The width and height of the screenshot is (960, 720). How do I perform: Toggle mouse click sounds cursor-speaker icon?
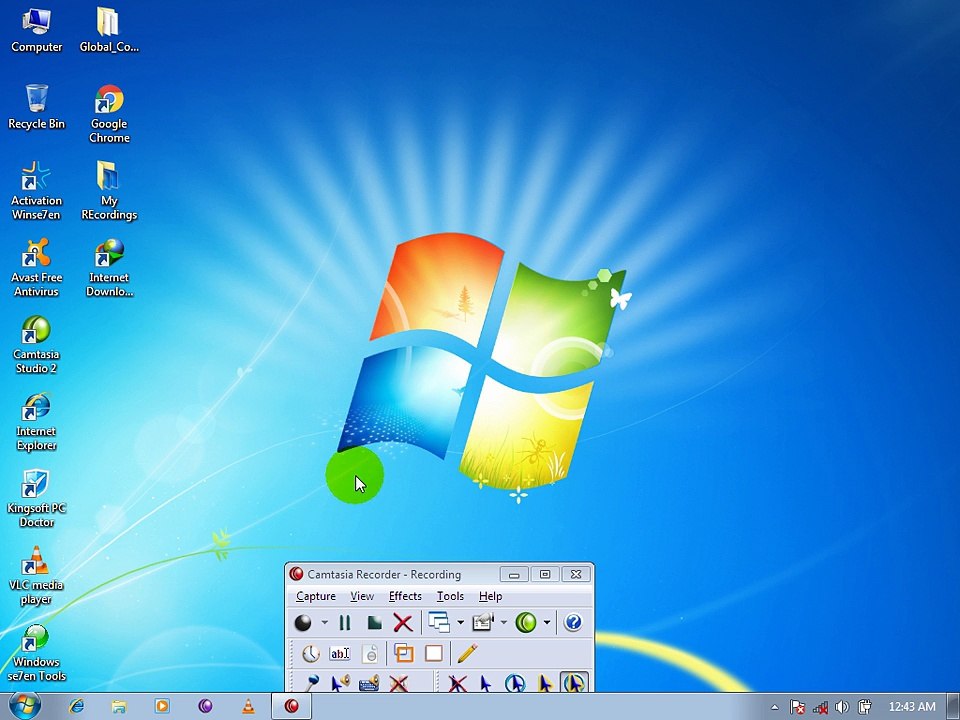point(340,682)
